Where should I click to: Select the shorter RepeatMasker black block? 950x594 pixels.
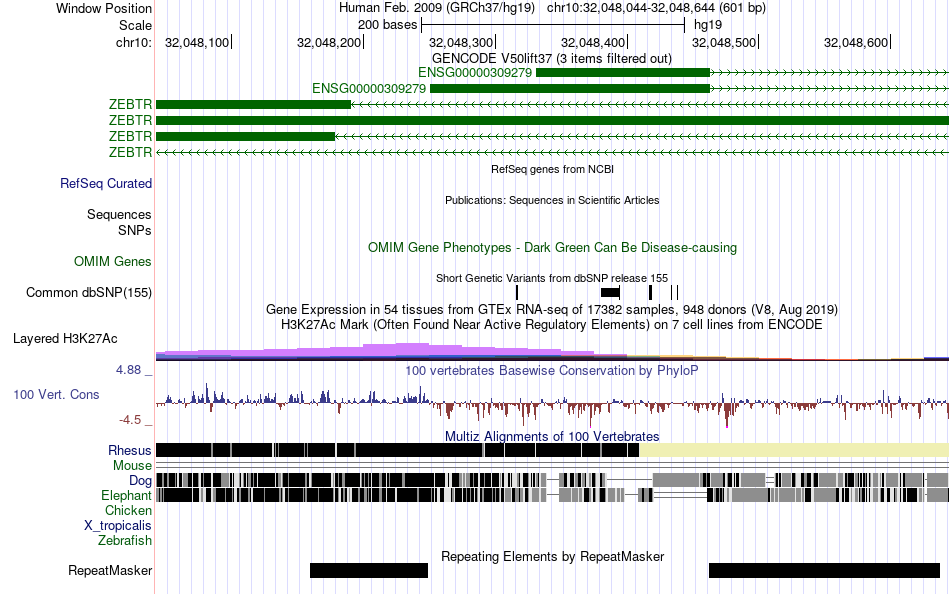click(x=369, y=570)
